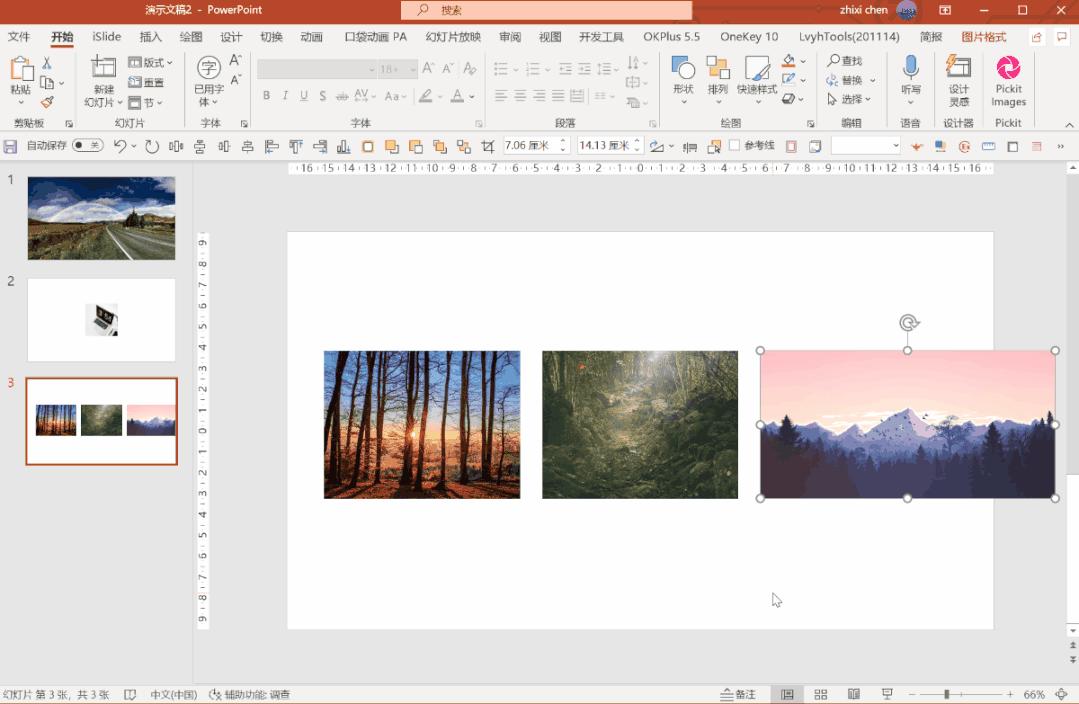The image size is (1079, 704).
Task: Click the Layout (版式) button
Action: [149, 62]
